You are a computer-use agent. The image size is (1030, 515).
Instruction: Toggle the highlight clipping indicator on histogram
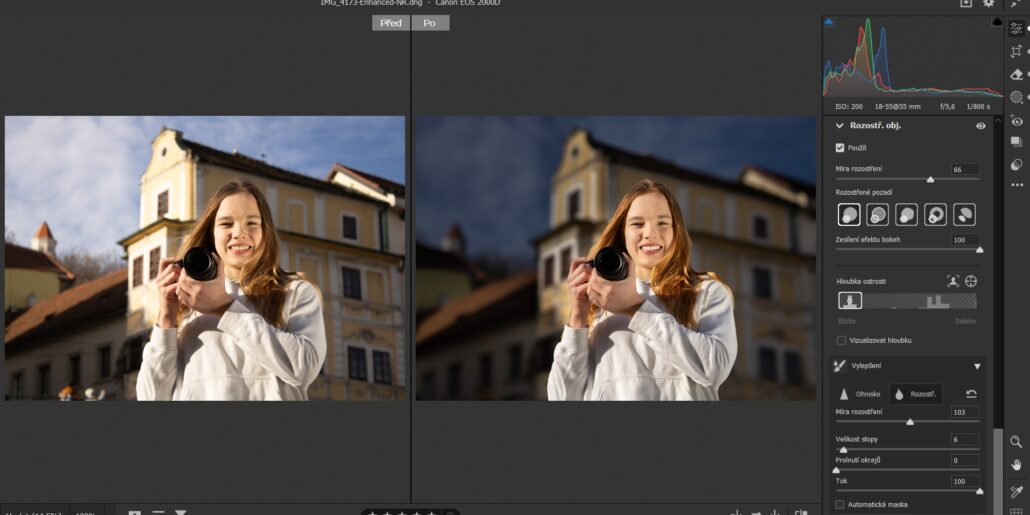(x=997, y=22)
